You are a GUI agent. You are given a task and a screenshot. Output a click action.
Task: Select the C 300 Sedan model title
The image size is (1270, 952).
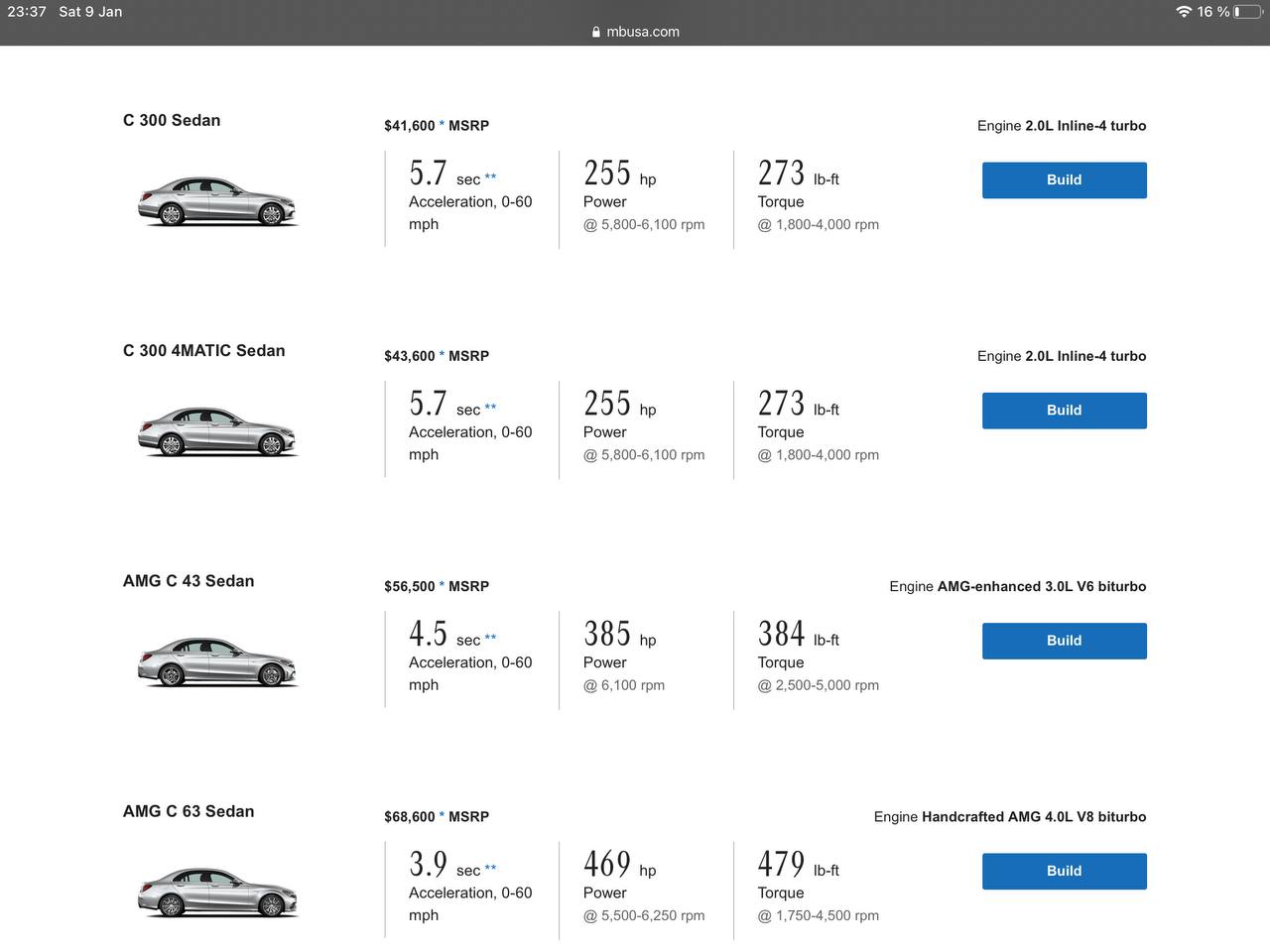pos(172,120)
